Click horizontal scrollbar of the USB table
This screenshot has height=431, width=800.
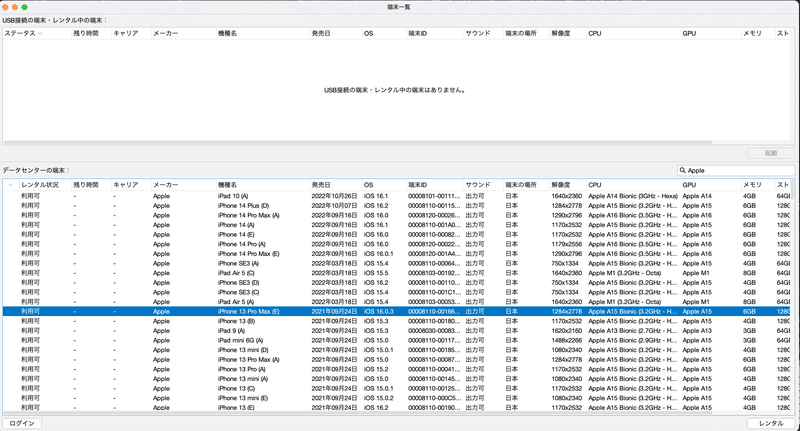click(x=357, y=142)
